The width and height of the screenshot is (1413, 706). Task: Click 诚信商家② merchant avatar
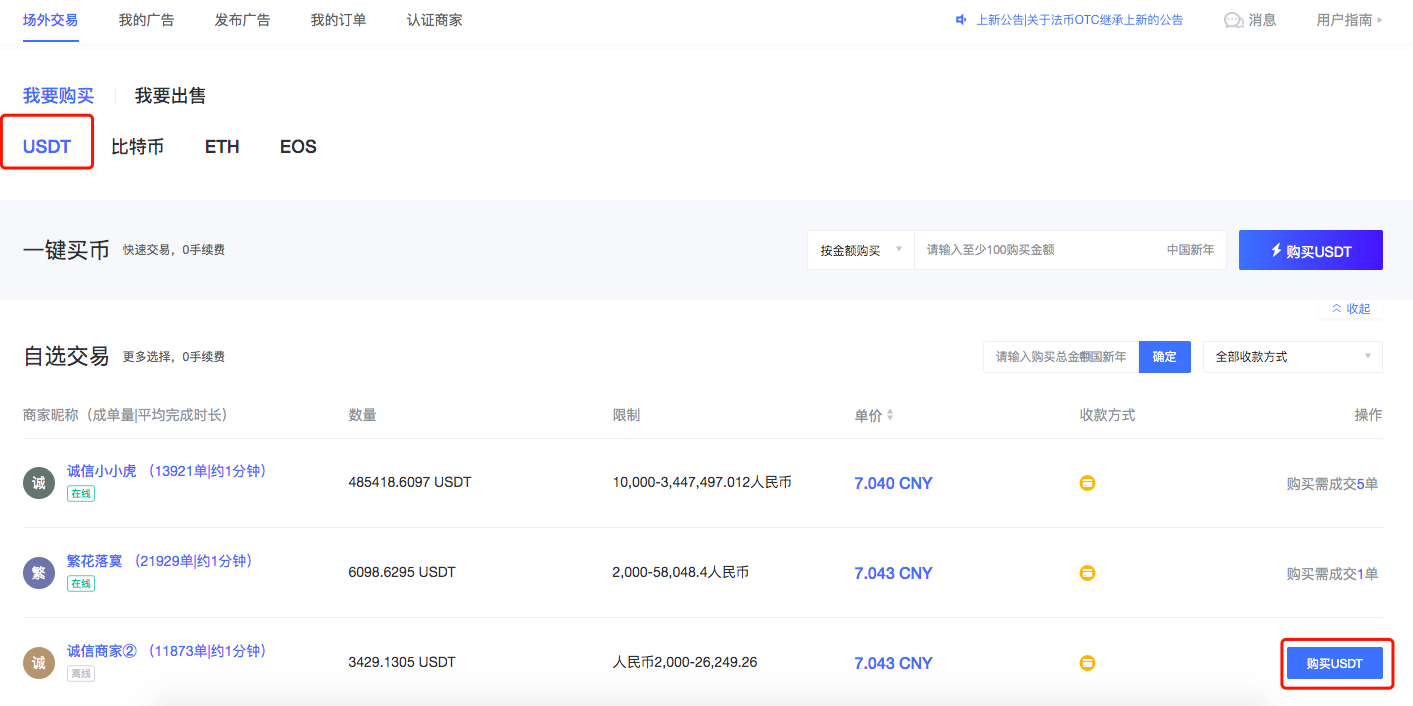click(38, 663)
